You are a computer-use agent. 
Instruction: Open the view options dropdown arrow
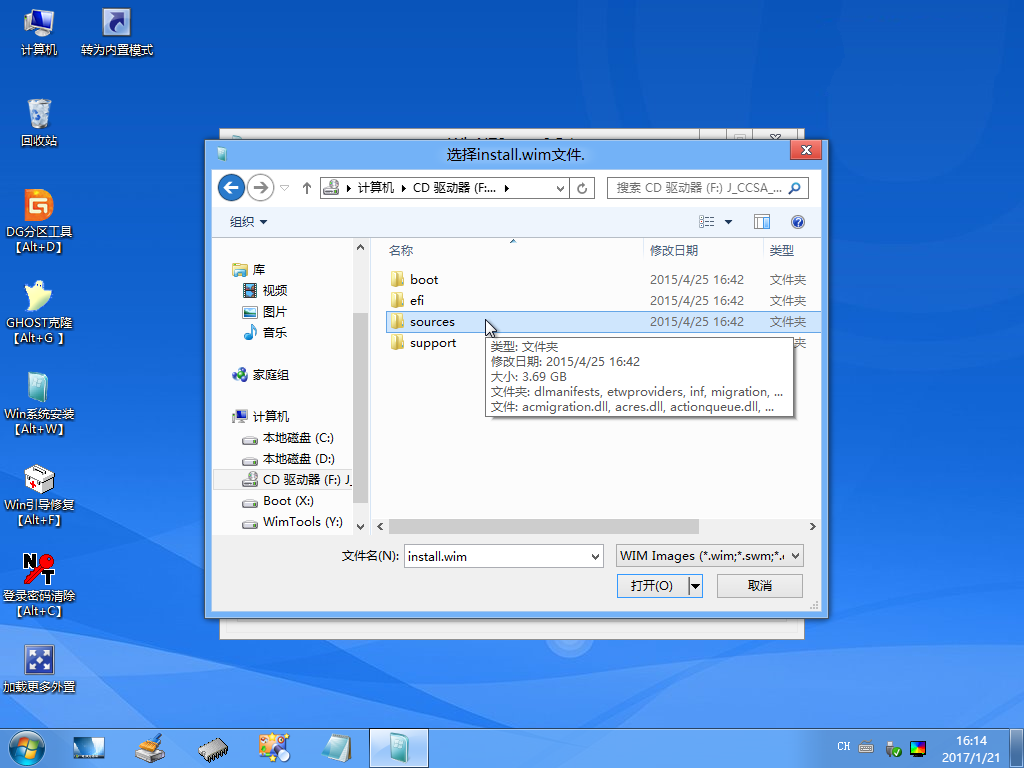(x=728, y=222)
